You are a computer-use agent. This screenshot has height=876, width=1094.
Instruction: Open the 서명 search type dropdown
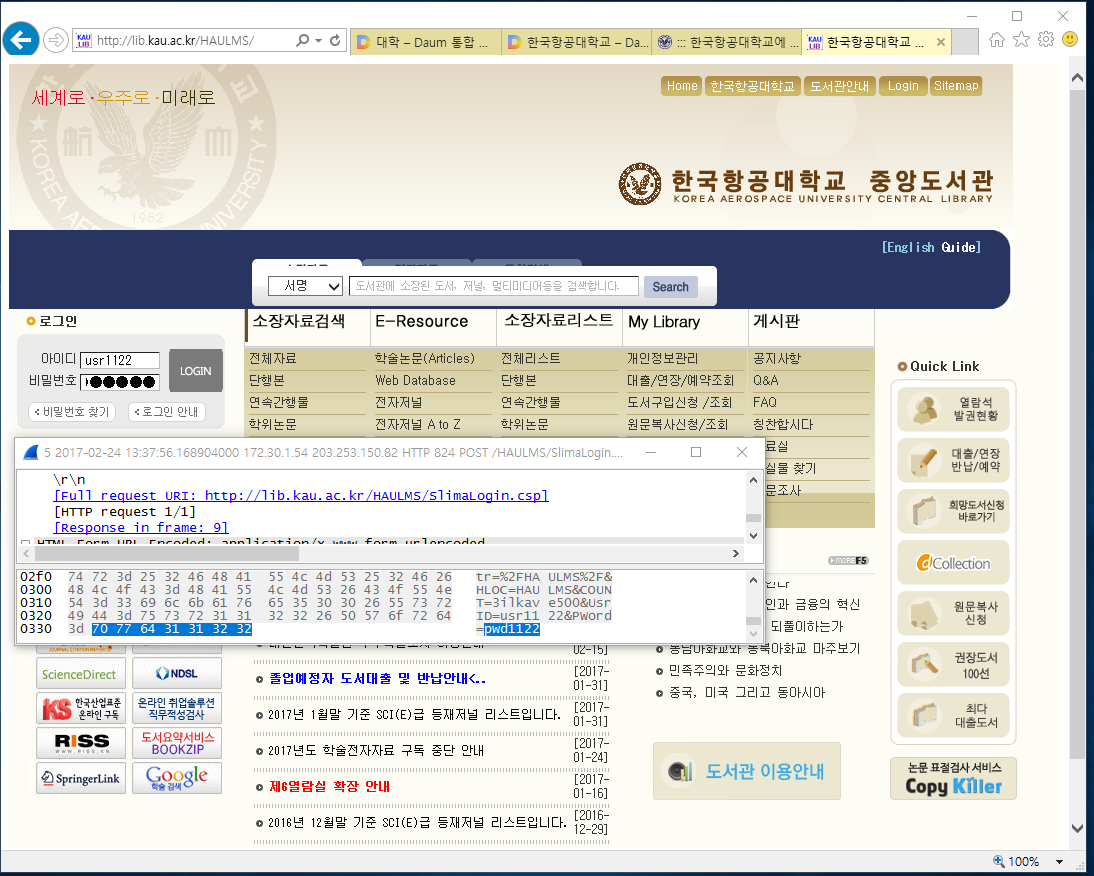305,286
